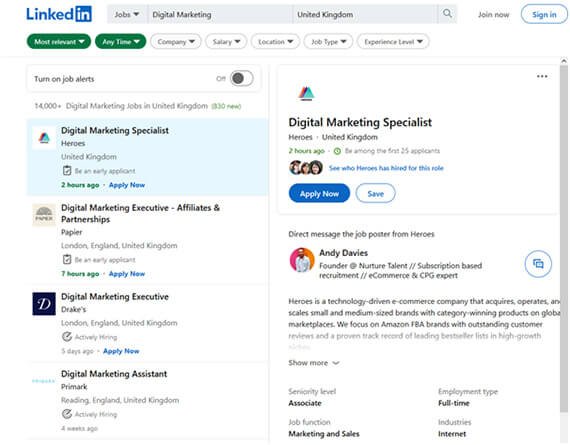The height and width of the screenshot is (445, 570).
Task: Apply Now link under Heroes listing
Action: point(127,185)
